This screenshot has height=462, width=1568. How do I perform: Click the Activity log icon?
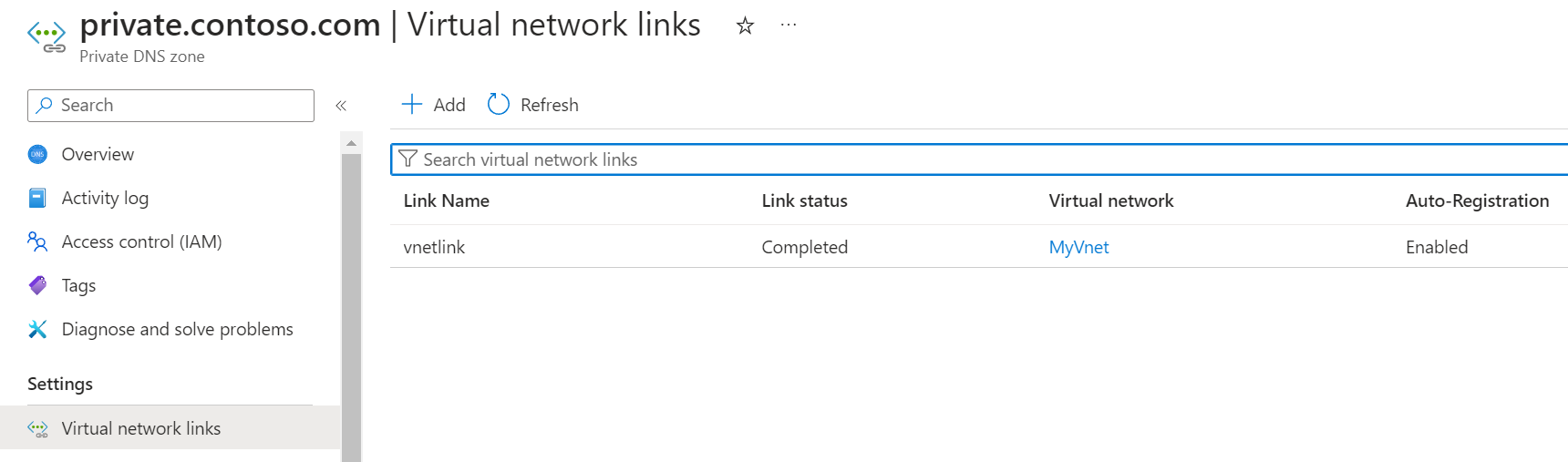click(37, 198)
